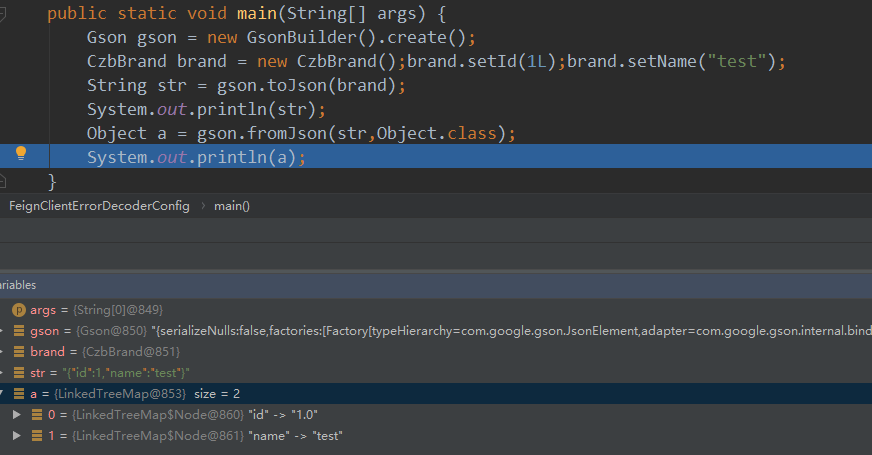The height and width of the screenshot is (455, 872).
Task: Click the highlighted System.out.println(a) line
Action: pyautogui.click(x=436, y=156)
